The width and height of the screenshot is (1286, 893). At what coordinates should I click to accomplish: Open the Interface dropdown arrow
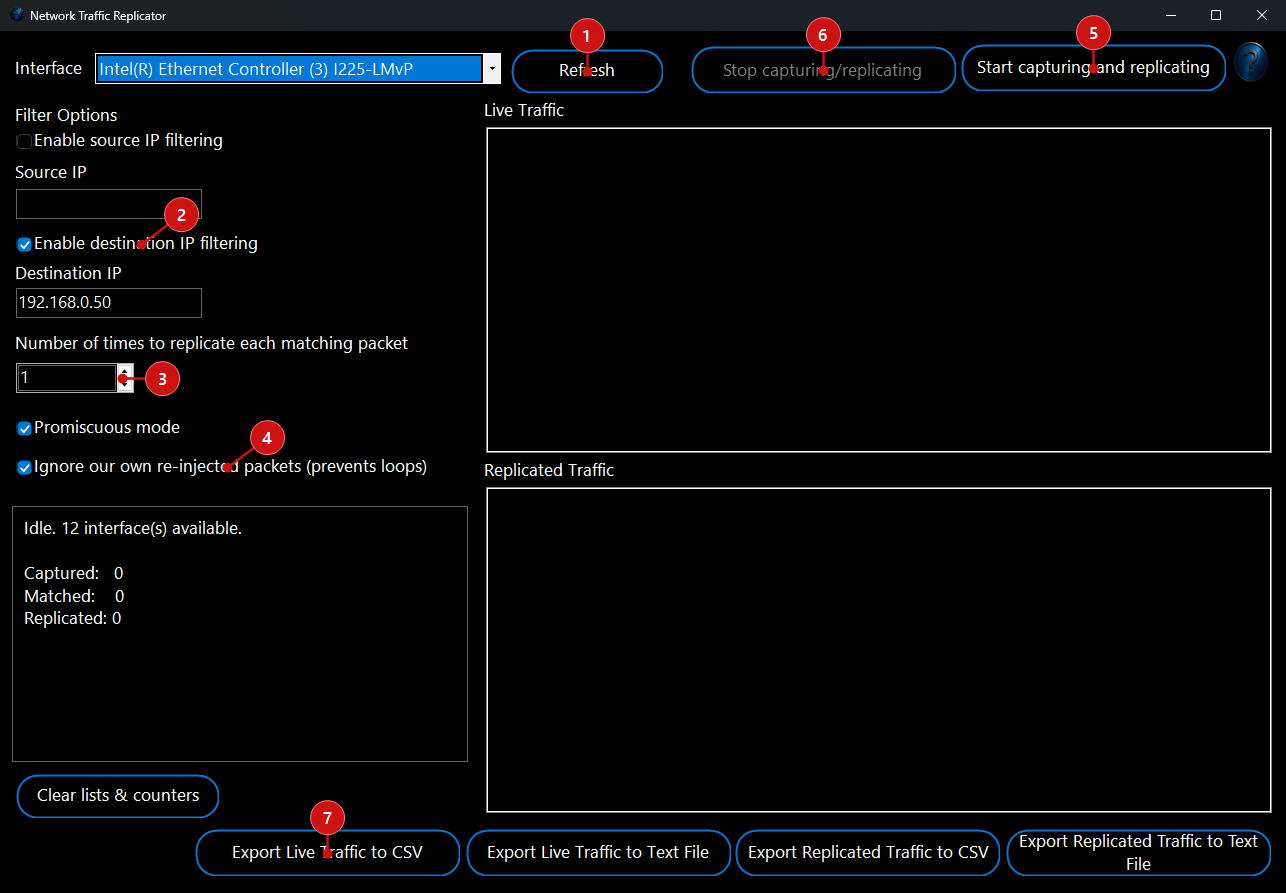(x=492, y=69)
